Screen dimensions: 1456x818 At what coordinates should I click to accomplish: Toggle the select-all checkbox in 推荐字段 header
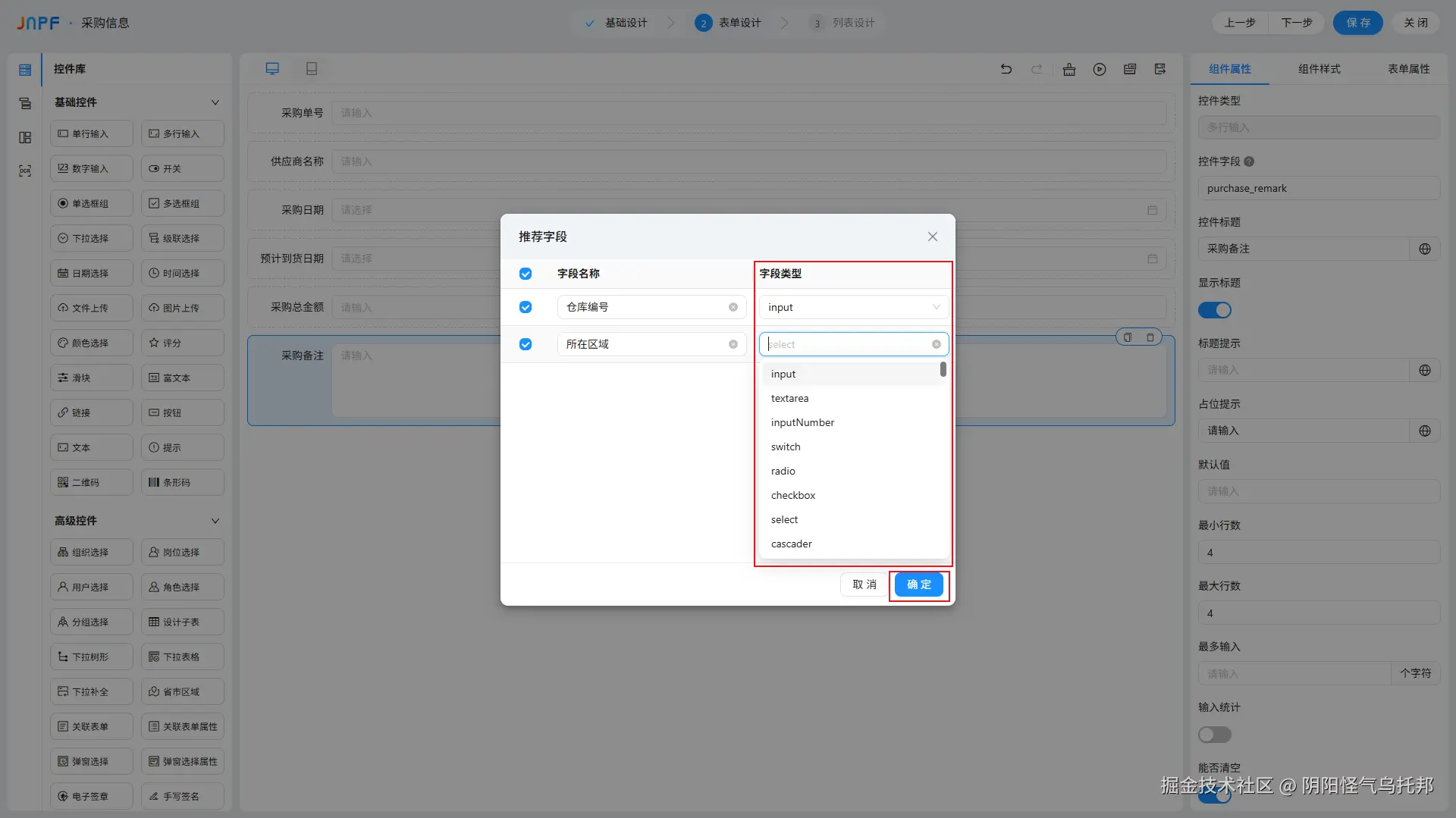(526, 274)
